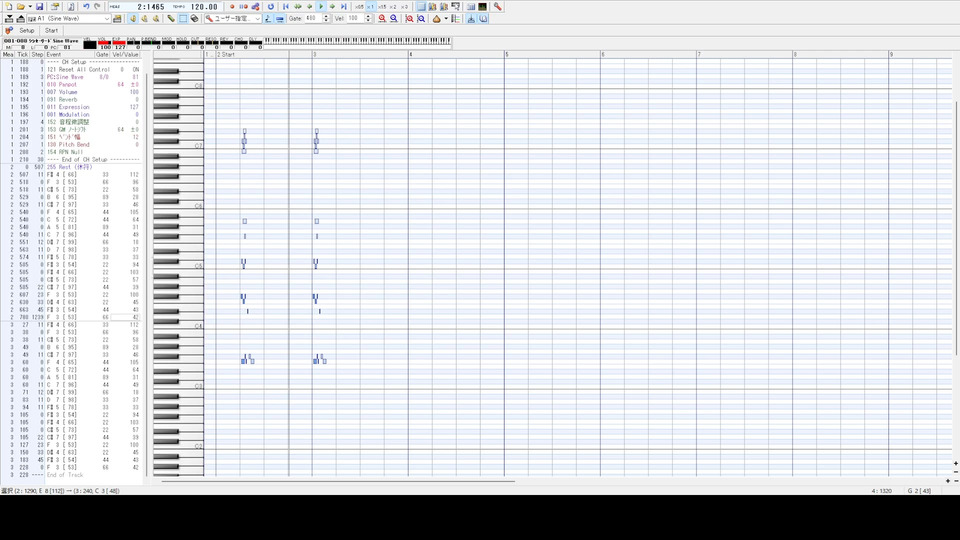Switch to the Setup tab

[26, 31]
